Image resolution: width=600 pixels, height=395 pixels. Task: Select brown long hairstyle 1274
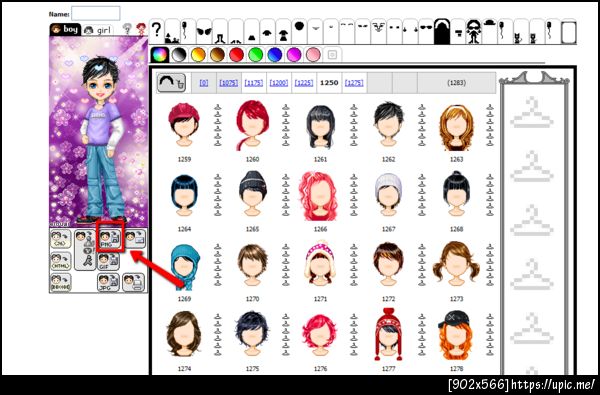(184, 334)
